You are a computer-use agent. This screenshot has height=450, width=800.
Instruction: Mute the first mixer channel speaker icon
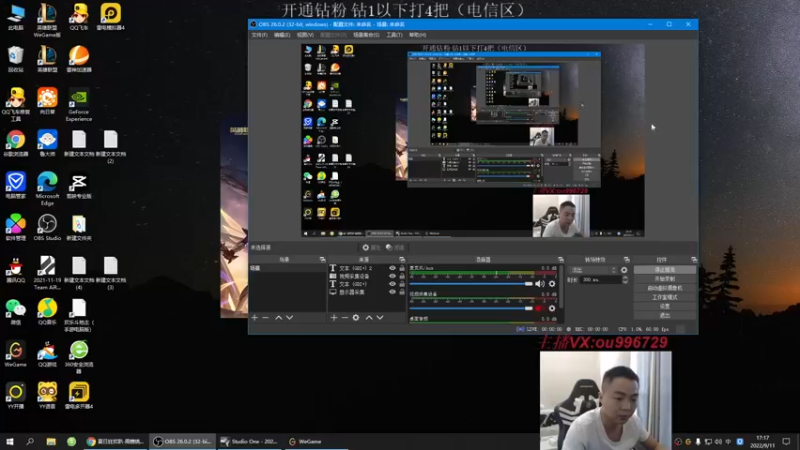(539, 284)
